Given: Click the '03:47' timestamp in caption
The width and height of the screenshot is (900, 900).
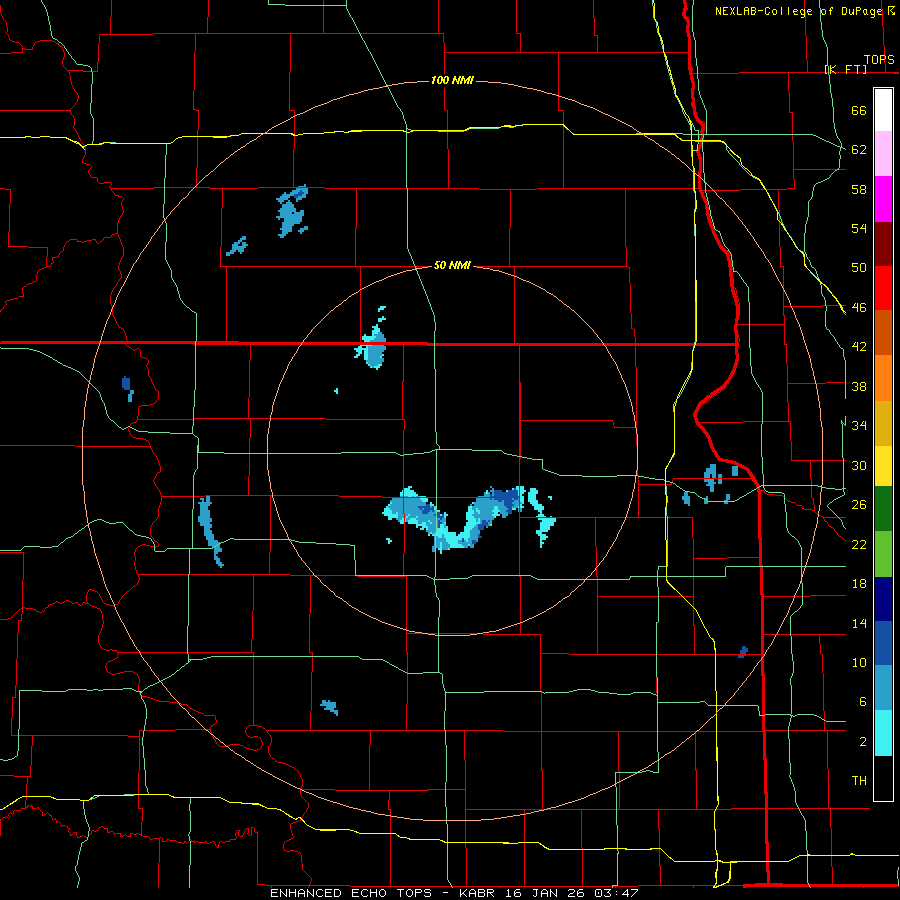Looking at the screenshot, I should click(x=617, y=893).
